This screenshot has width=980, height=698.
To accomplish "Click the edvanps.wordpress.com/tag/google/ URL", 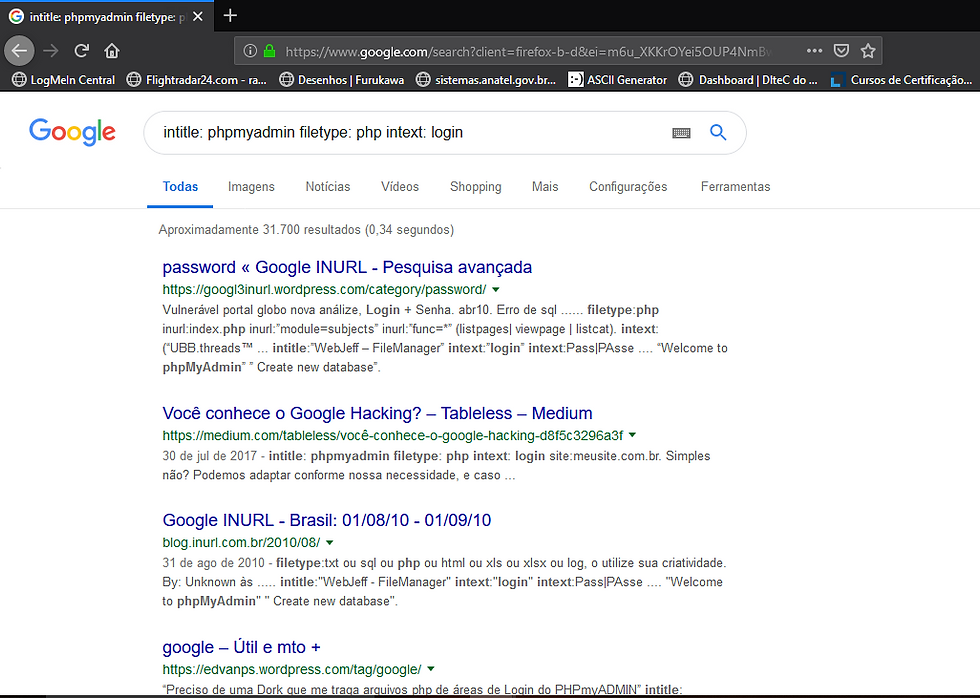I will (x=292, y=670).
